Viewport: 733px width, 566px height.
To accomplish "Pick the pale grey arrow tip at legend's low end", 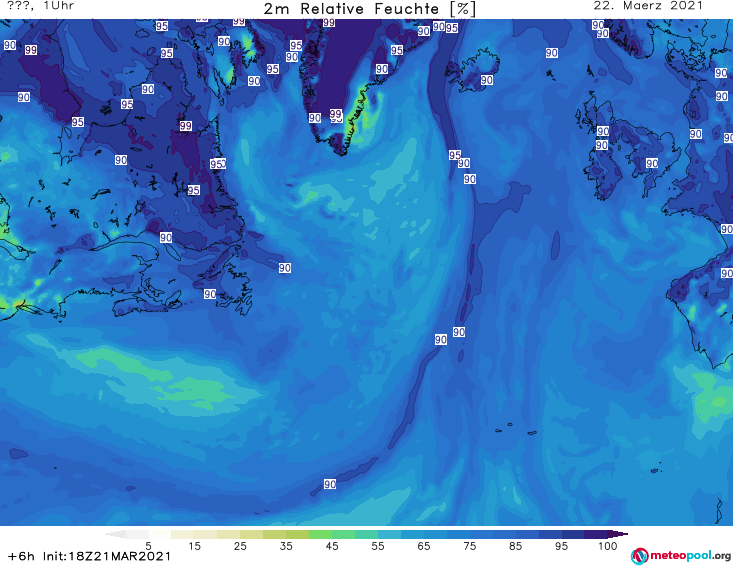I will coord(115,534).
